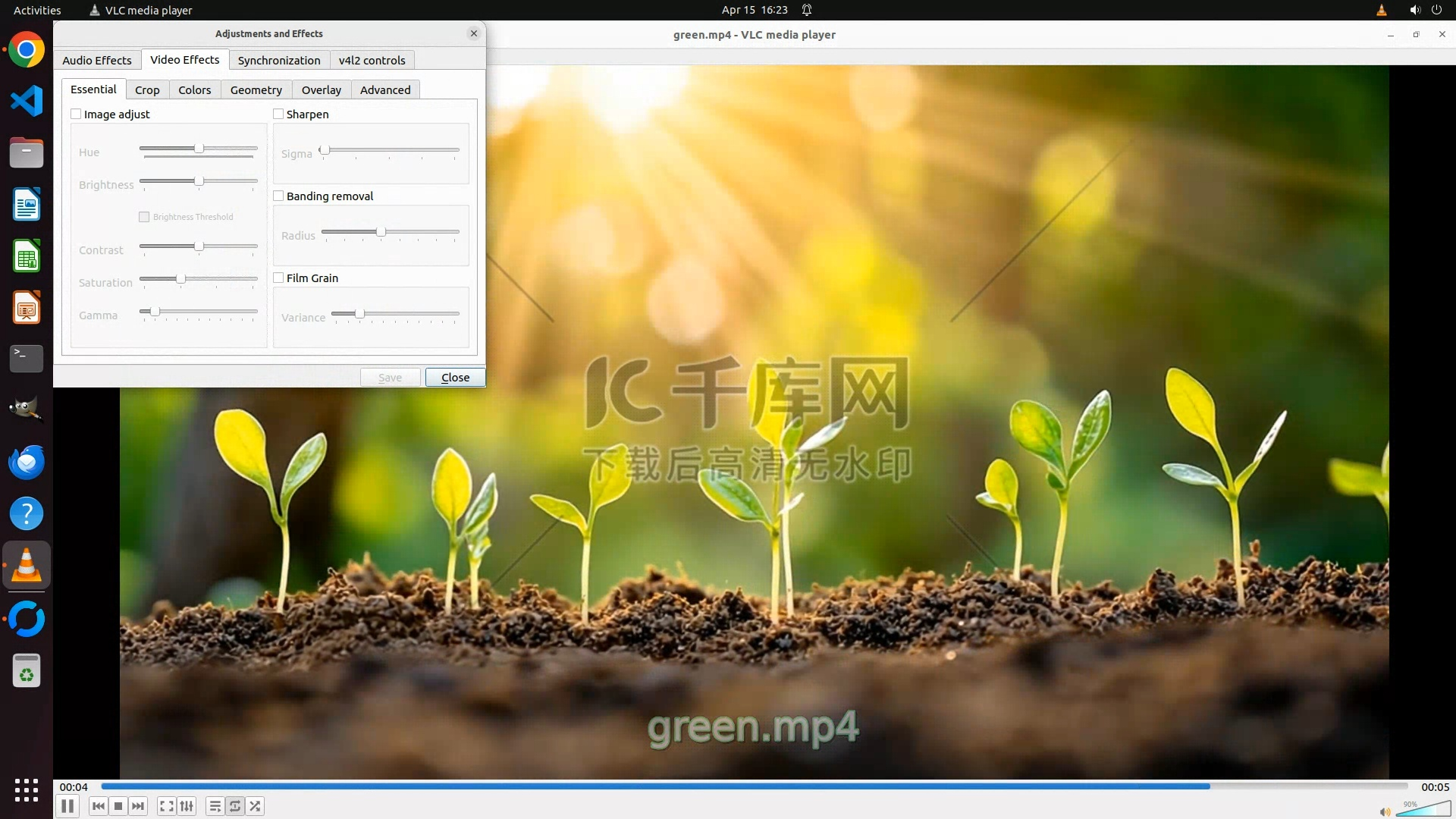The width and height of the screenshot is (1456, 819).
Task: Enable the Film Grain effect
Action: (x=278, y=278)
